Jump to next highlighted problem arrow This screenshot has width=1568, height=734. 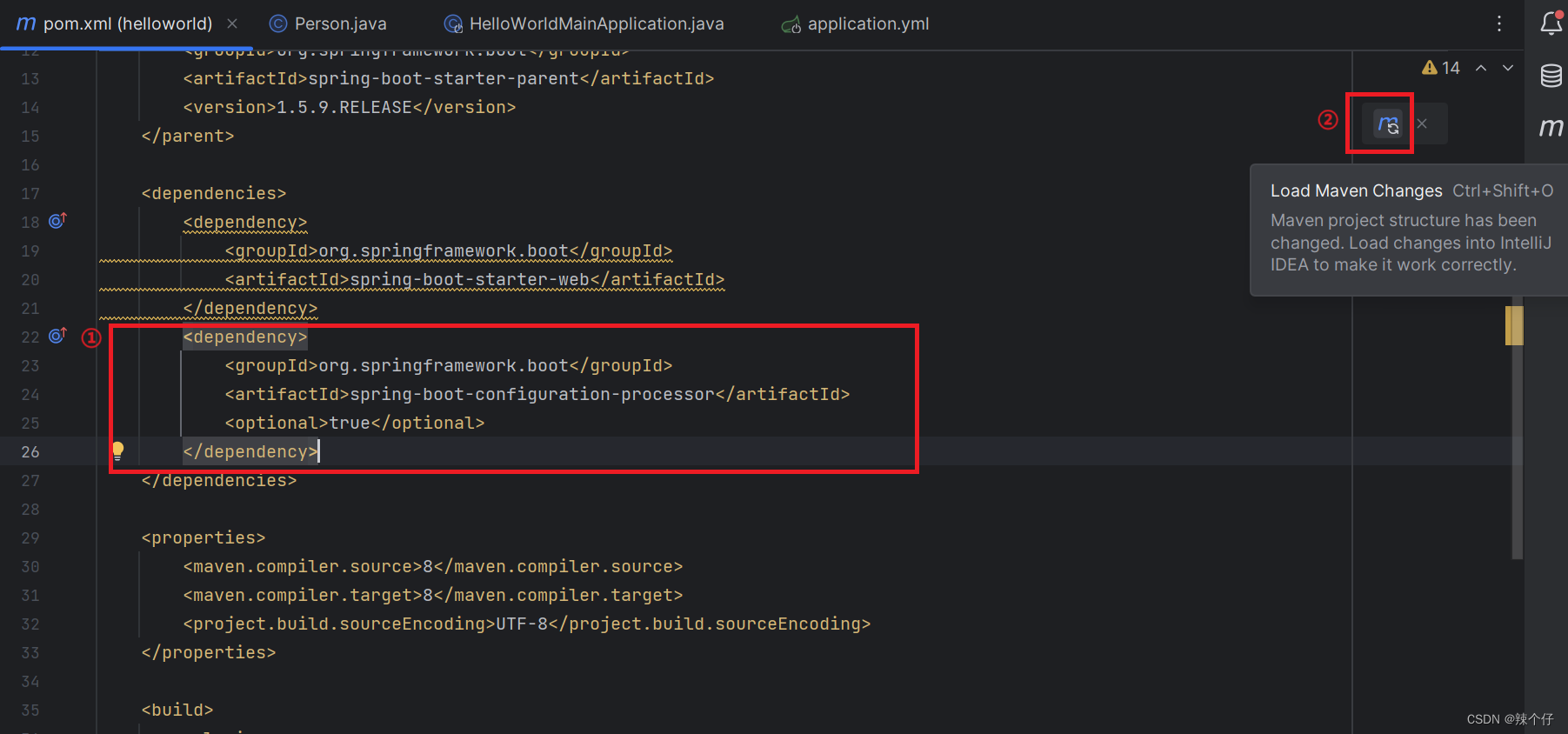(x=1508, y=68)
